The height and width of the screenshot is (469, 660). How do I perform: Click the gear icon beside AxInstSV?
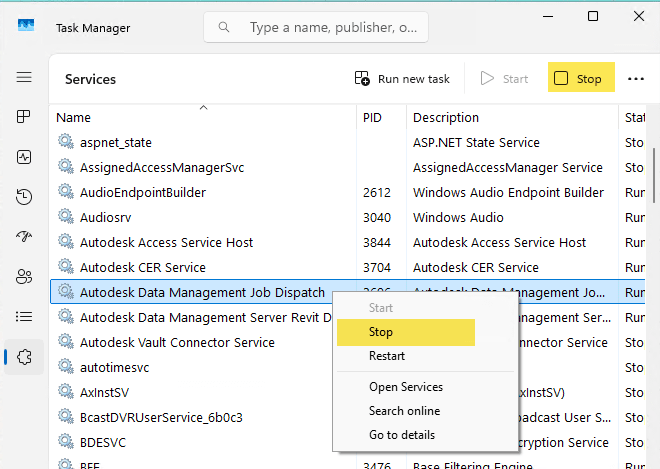coord(66,392)
